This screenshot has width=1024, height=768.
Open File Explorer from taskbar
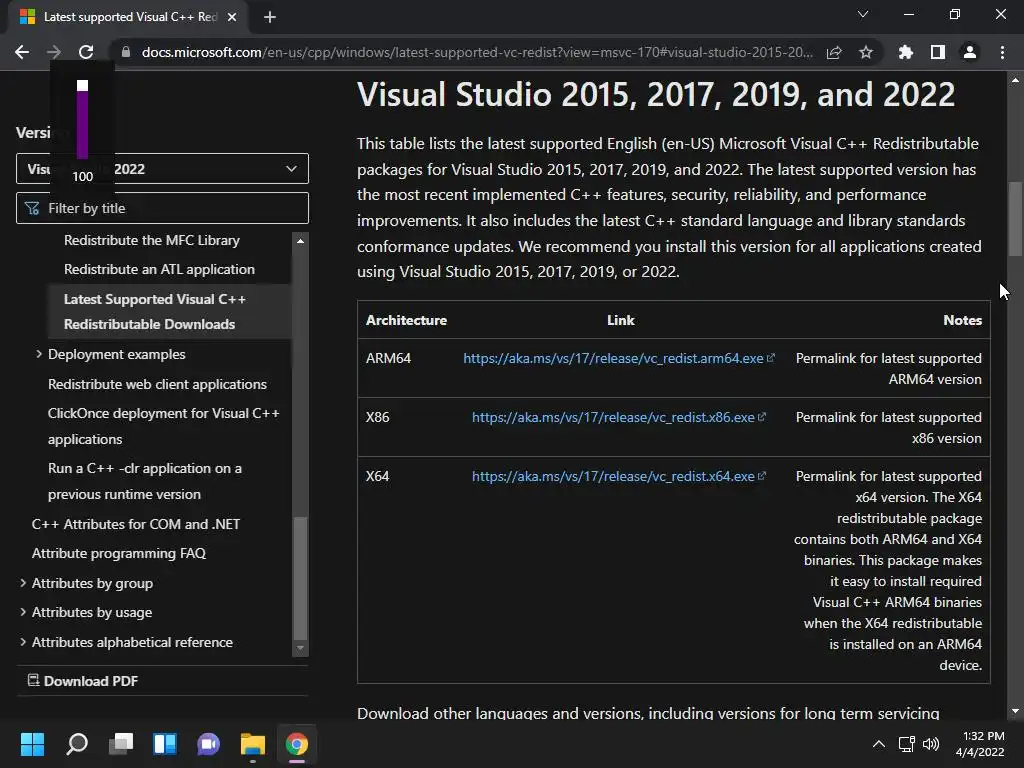[253, 744]
